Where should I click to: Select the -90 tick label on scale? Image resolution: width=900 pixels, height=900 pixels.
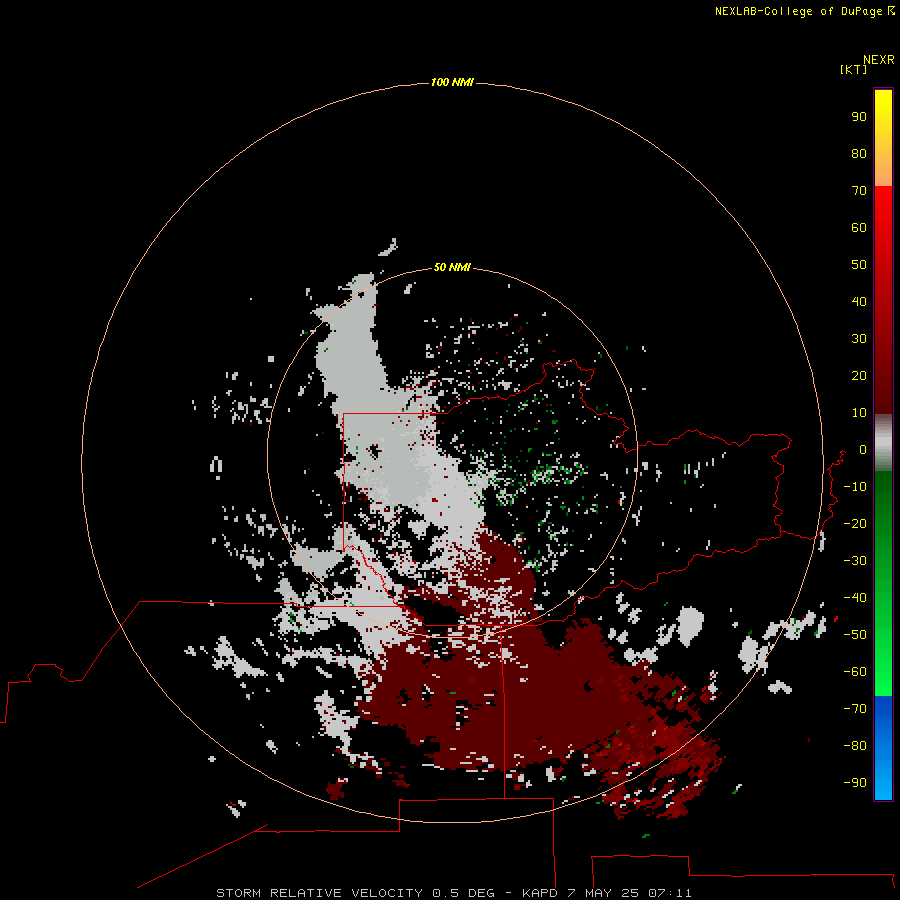click(855, 783)
